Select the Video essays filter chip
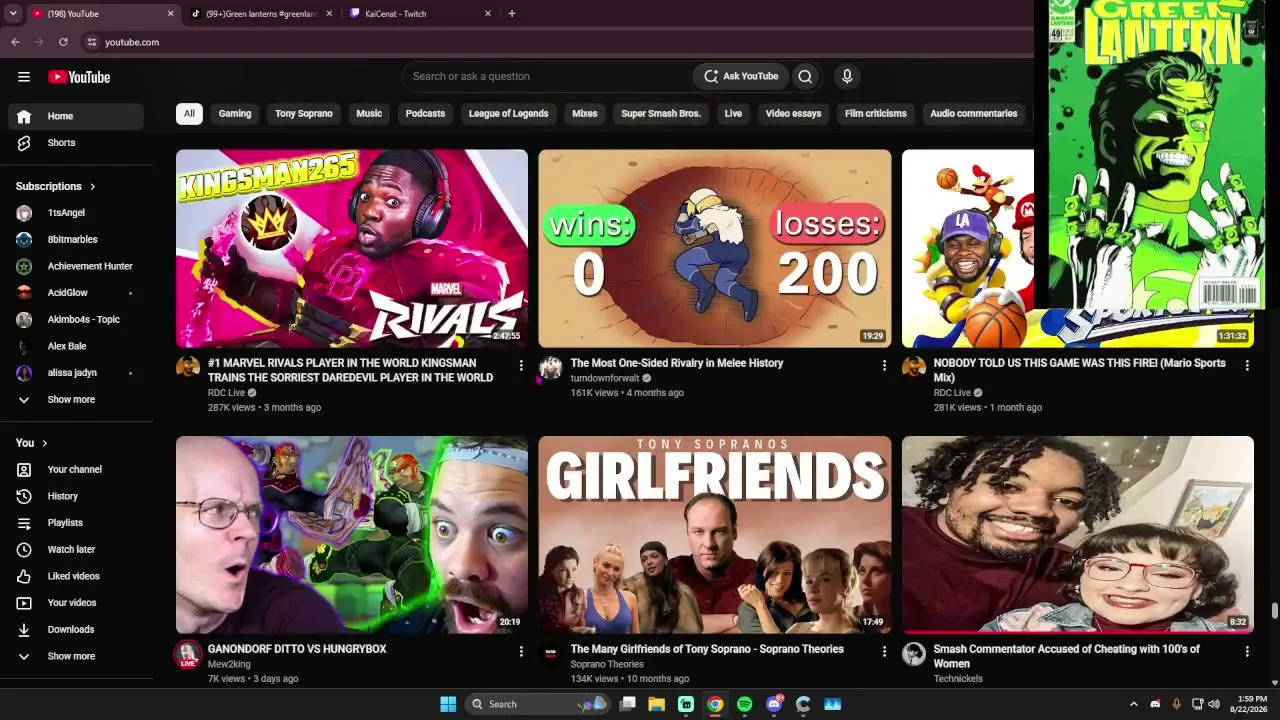The height and width of the screenshot is (720, 1280). 793,114
